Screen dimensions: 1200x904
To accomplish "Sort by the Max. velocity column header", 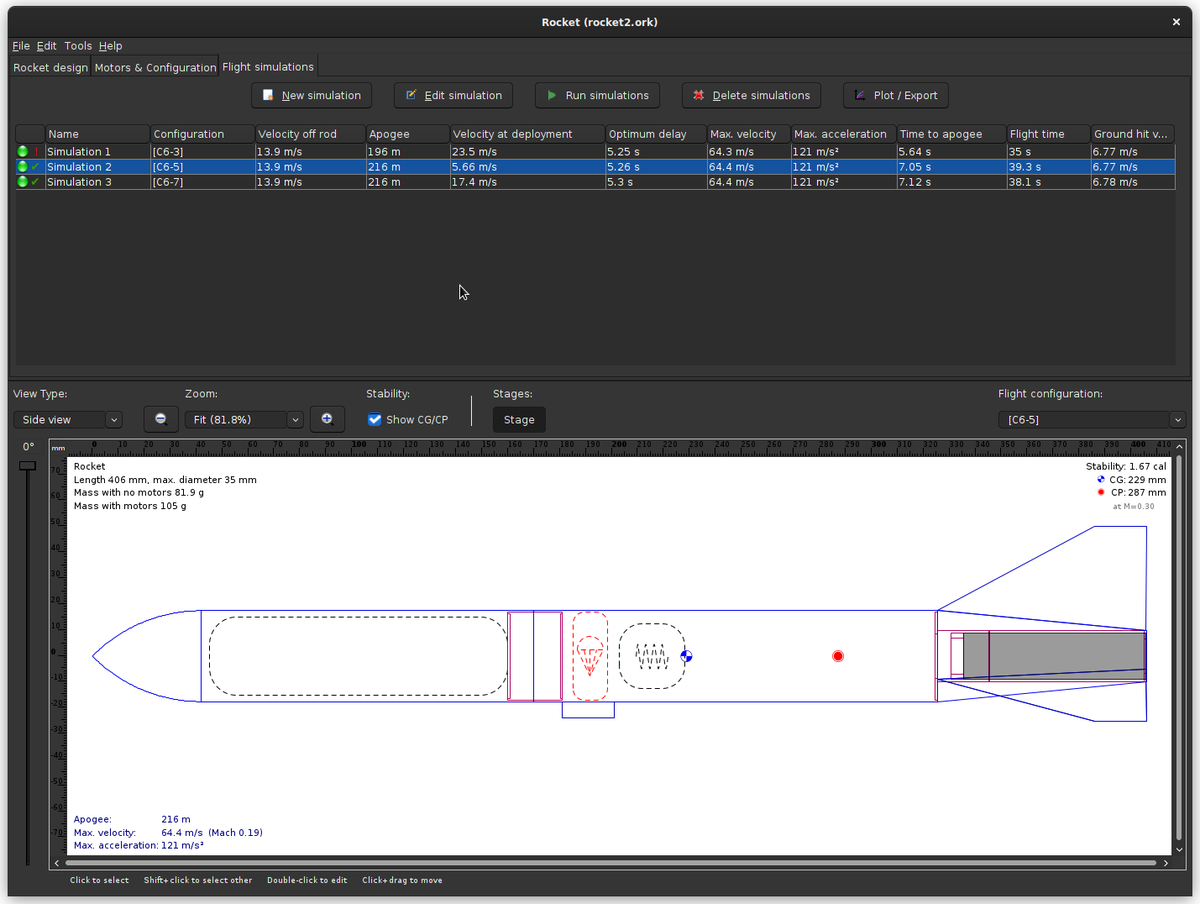I will [x=748, y=134].
